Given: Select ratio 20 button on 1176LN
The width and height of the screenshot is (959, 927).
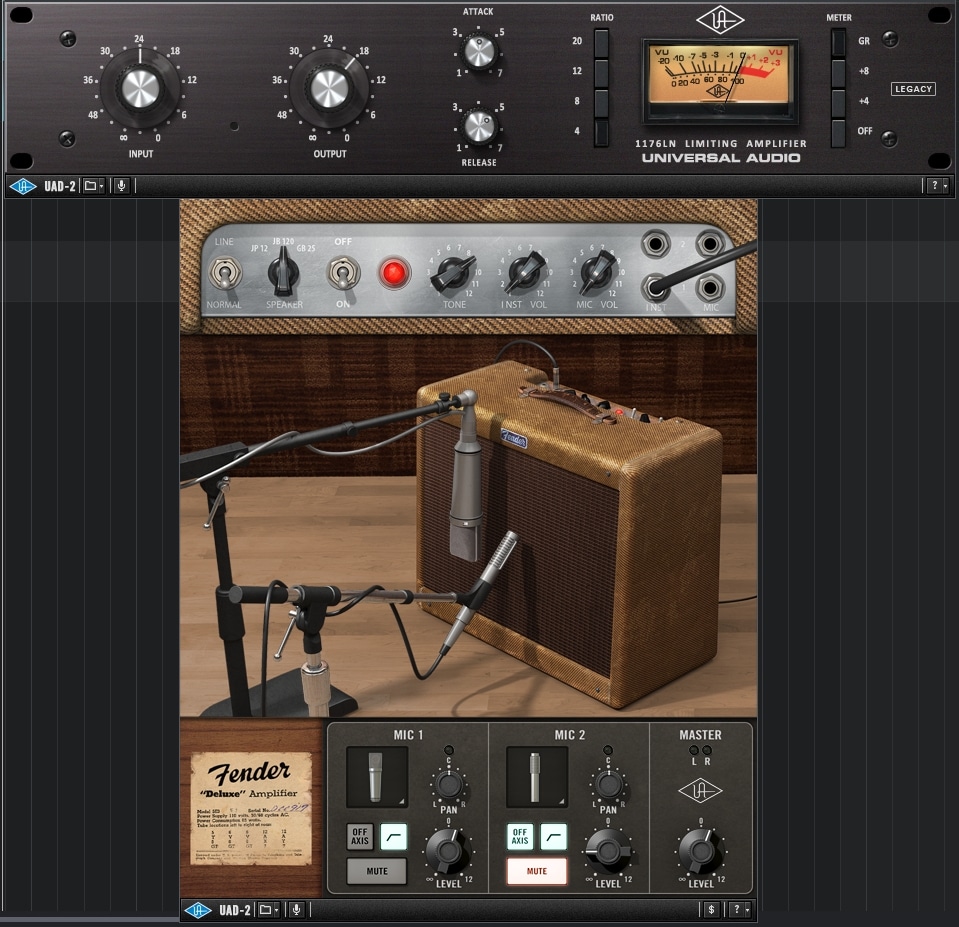Looking at the screenshot, I should 601,43.
